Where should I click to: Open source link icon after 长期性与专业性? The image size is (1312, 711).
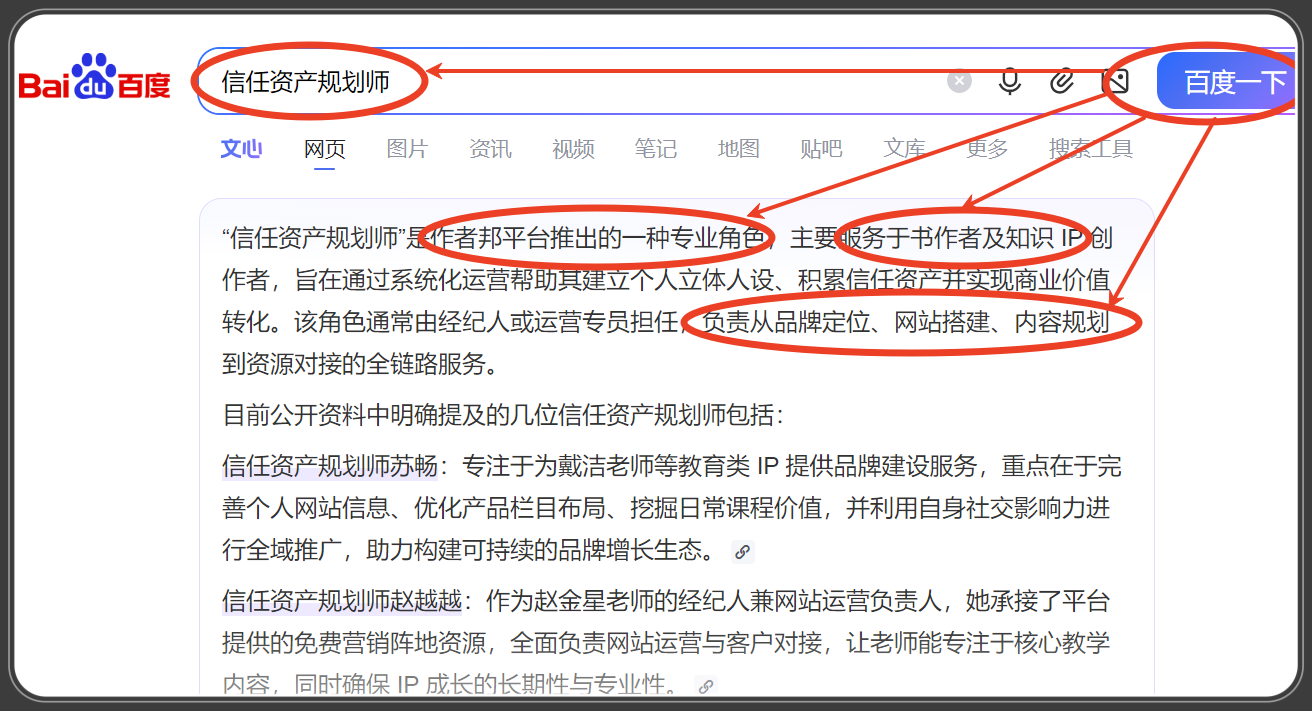(x=706, y=686)
